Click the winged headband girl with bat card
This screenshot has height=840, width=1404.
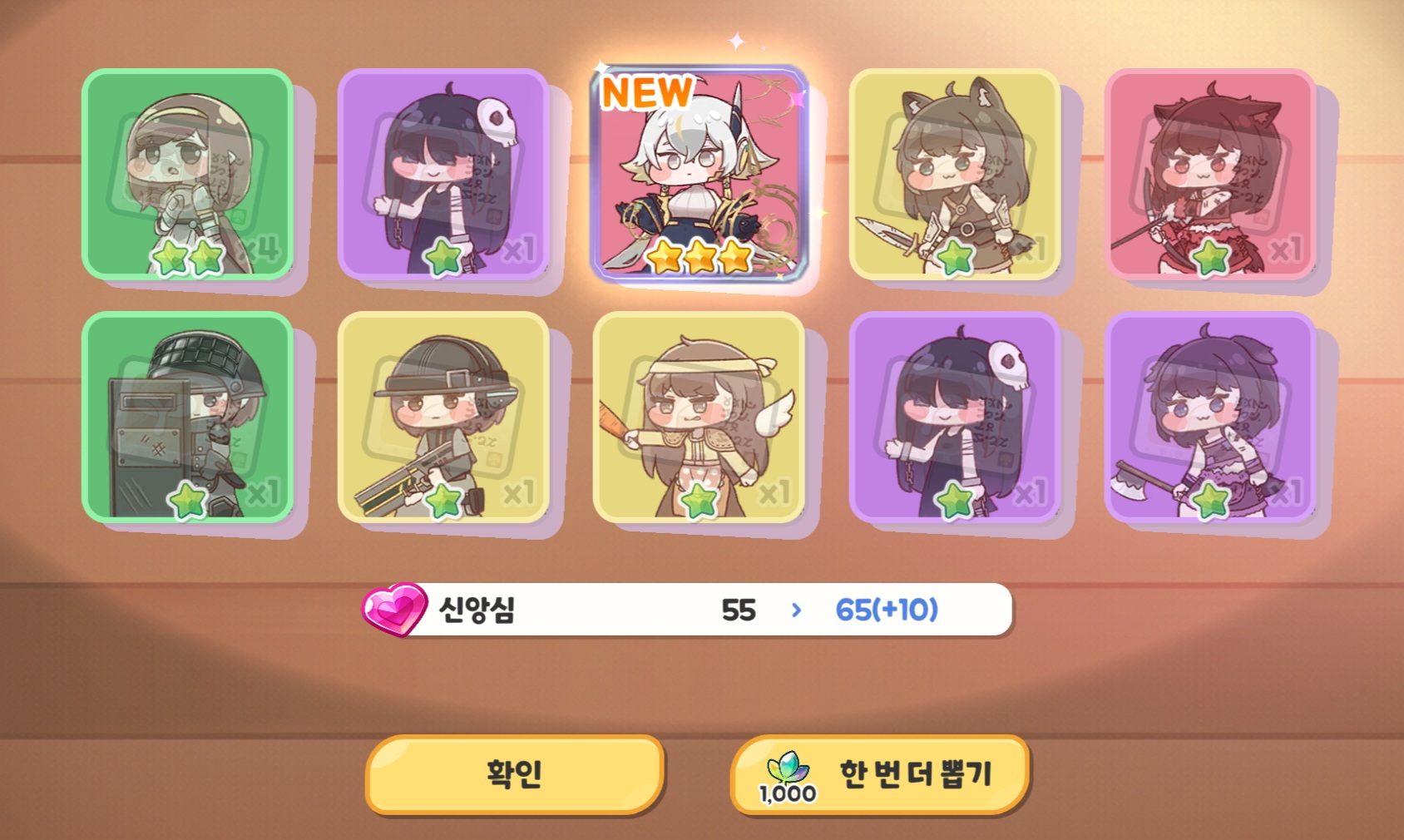(699, 418)
